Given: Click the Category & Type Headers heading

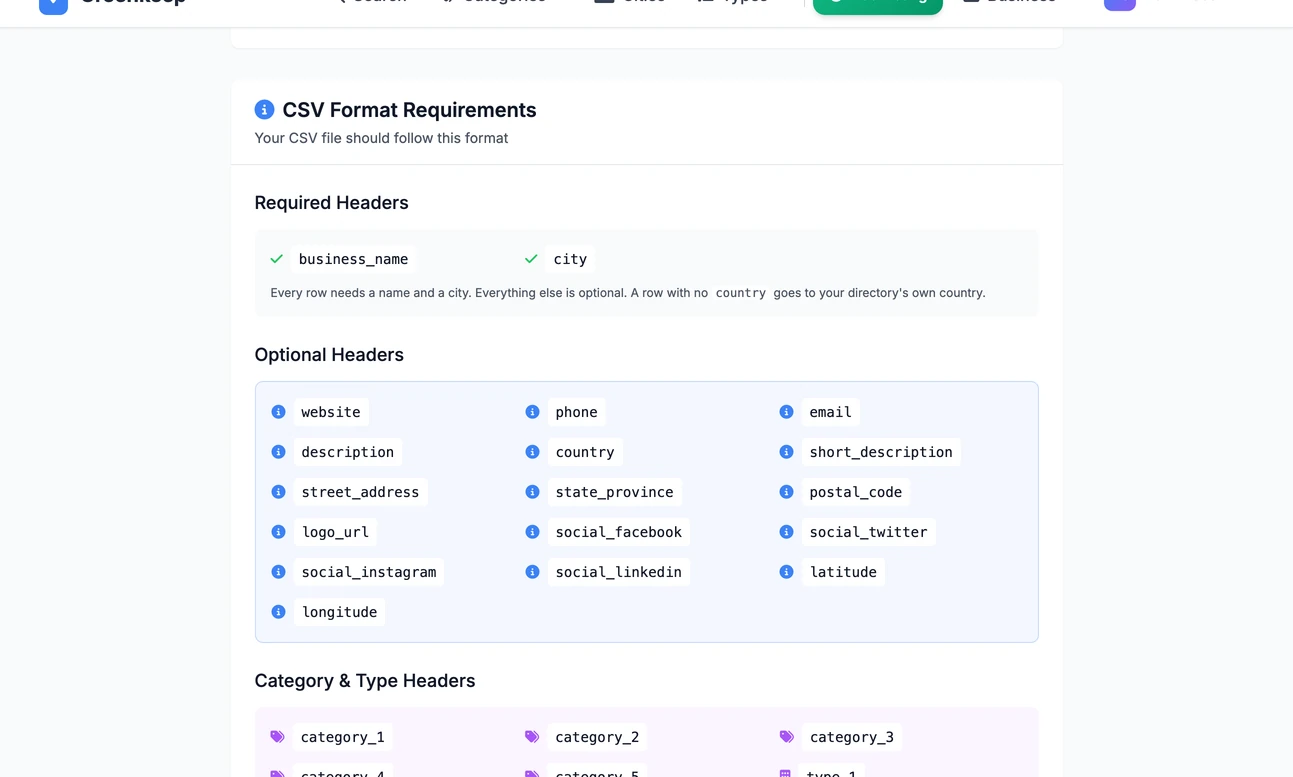Looking at the screenshot, I should (x=365, y=681).
